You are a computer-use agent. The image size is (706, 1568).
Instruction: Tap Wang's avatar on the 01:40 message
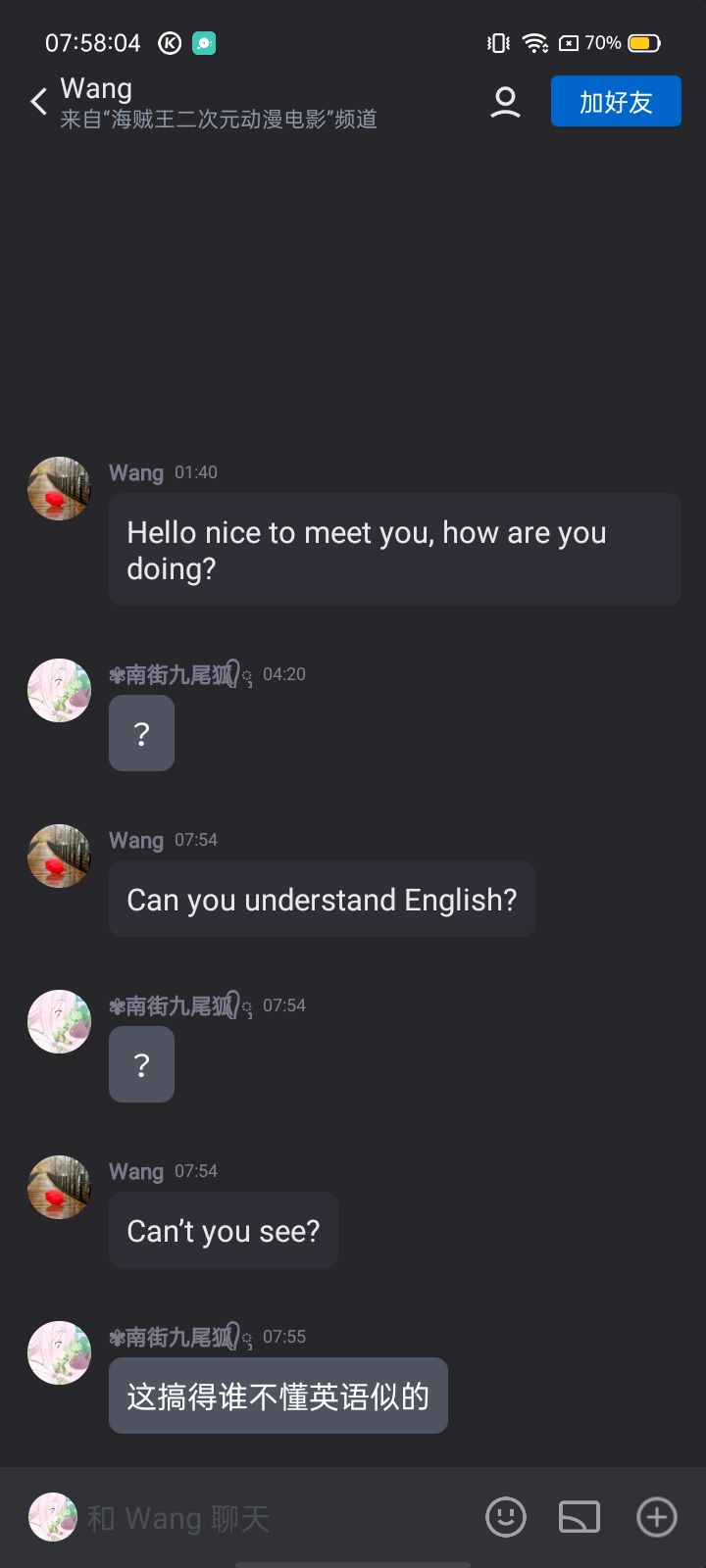pos(59,488)
